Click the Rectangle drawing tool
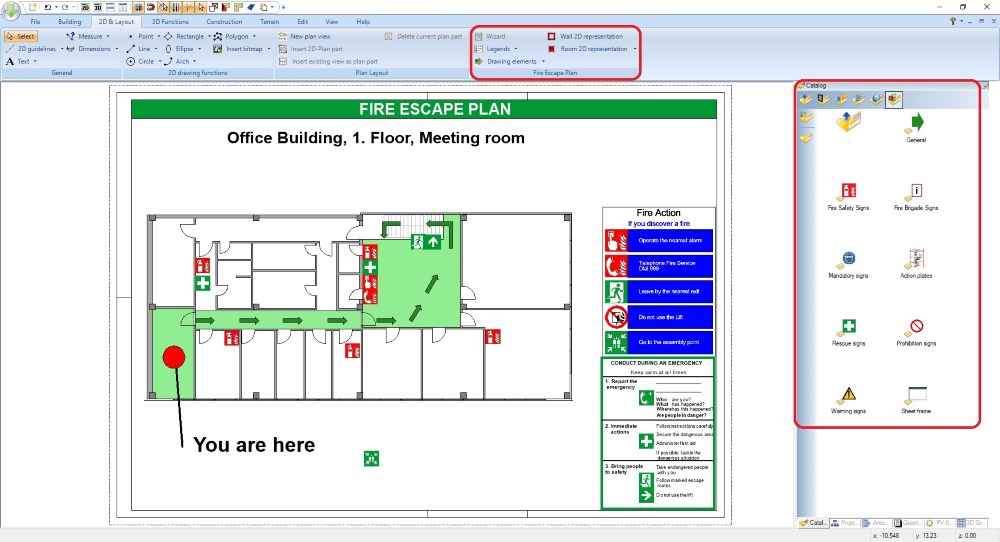Viewport: 1000px width, 542px height. point(184,36)
